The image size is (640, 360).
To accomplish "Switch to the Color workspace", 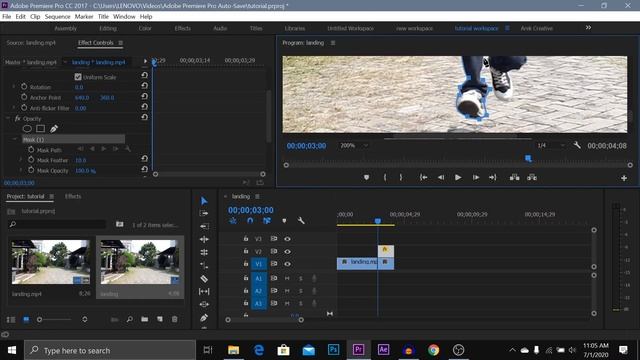I will [145, 28].
